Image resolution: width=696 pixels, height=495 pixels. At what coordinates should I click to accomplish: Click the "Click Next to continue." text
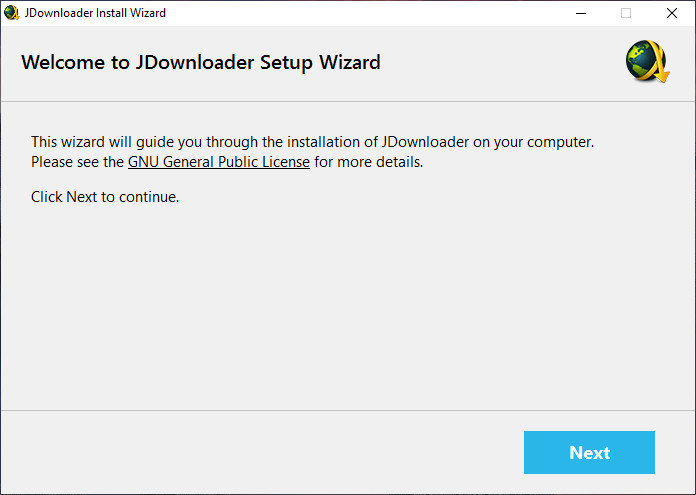click(x=105, y=196)
